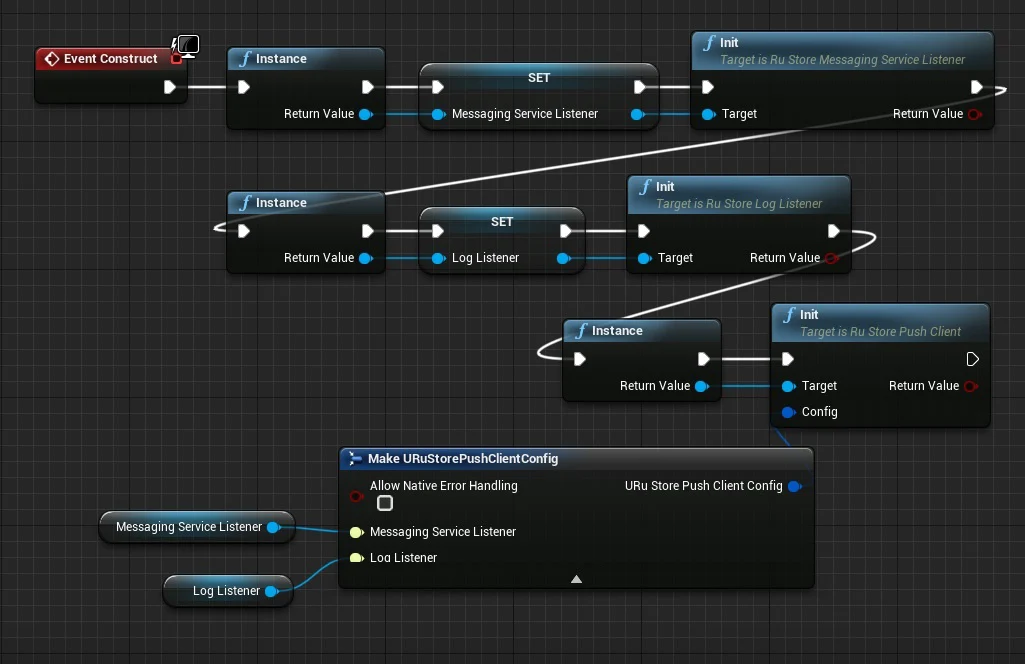The image size is (1025, 664).
Task: Click Target pin on Init Ru Store Log Listener
Action: pos(645,258)
